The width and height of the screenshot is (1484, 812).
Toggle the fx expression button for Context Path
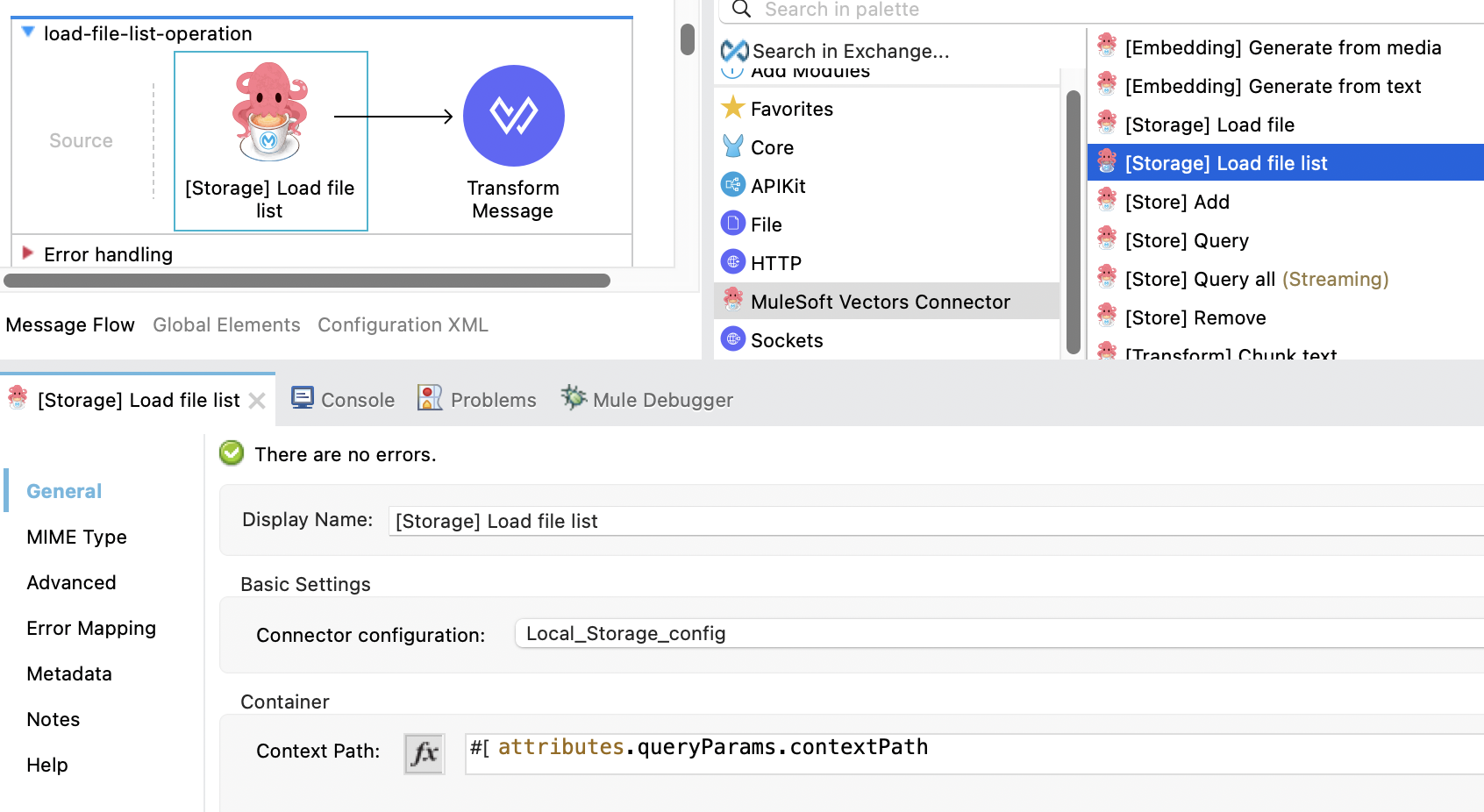pos(425,753)
